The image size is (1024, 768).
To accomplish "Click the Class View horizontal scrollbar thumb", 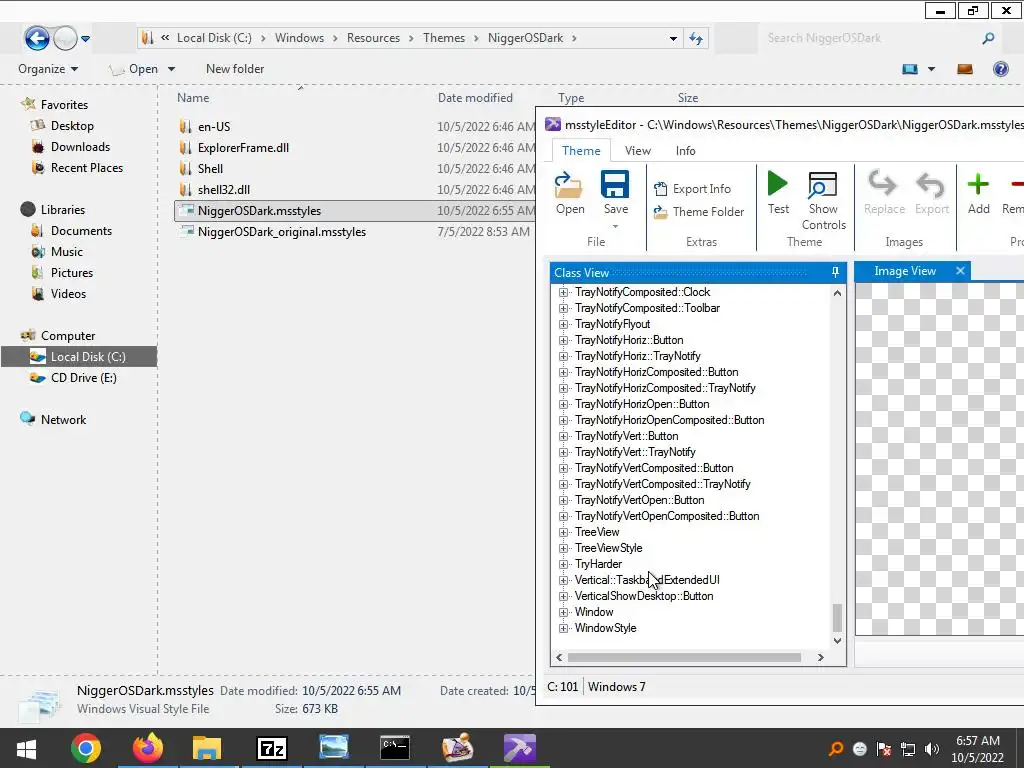I will (684, 658).
